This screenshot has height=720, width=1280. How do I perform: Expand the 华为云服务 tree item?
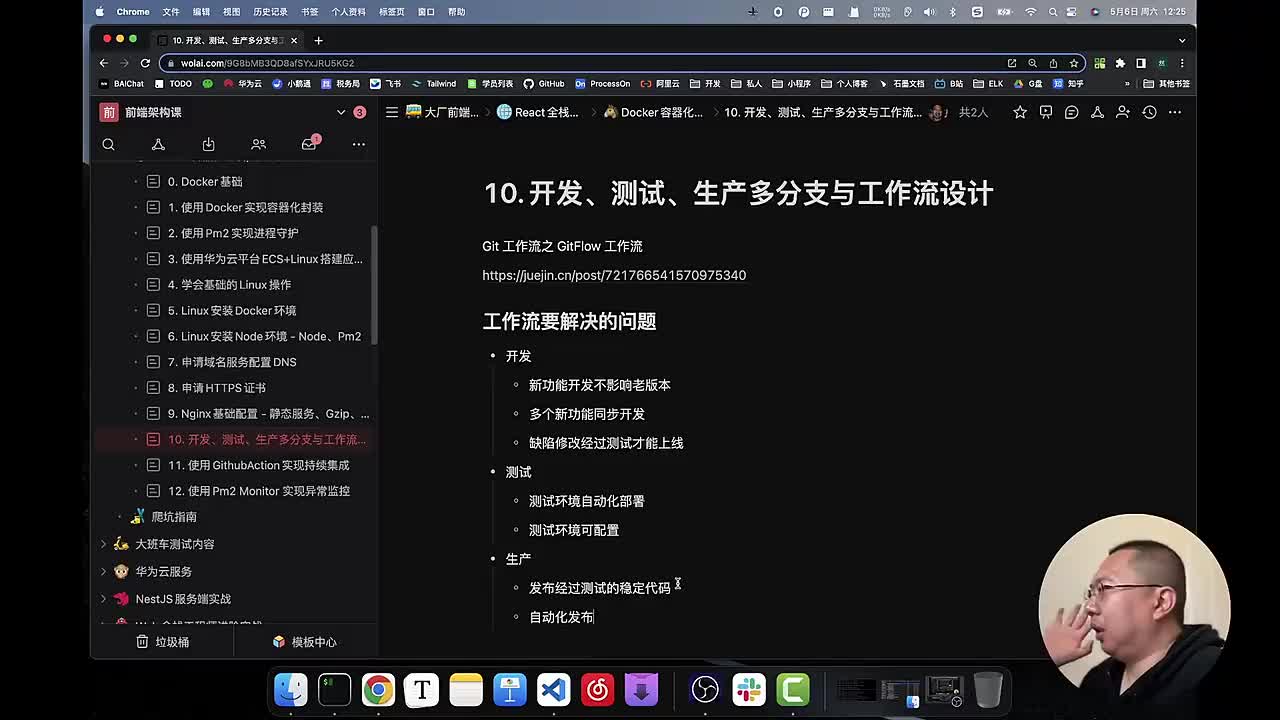103,571
